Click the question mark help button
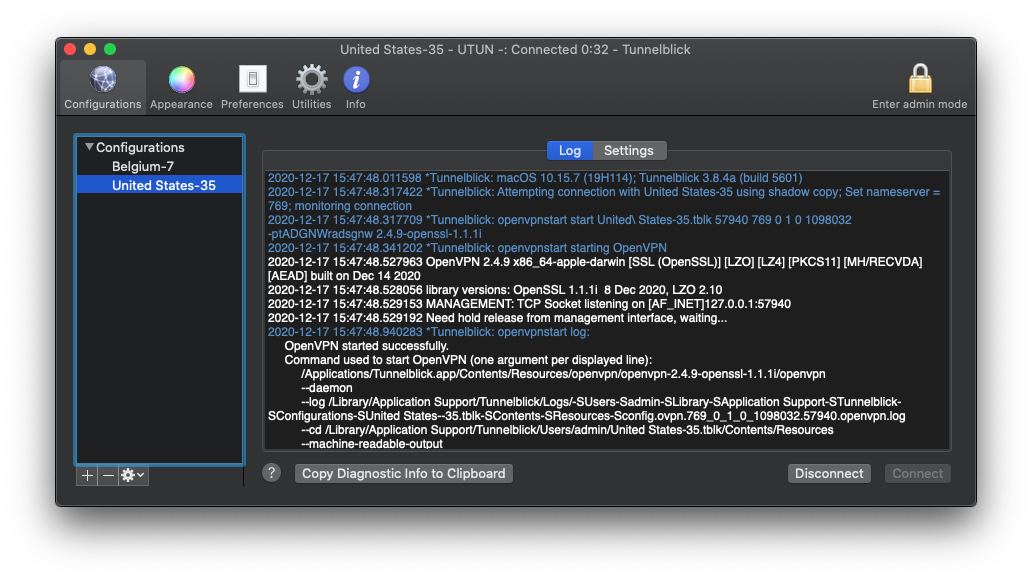The height and width of the screenshot is (580, 1032). [271, 473]
